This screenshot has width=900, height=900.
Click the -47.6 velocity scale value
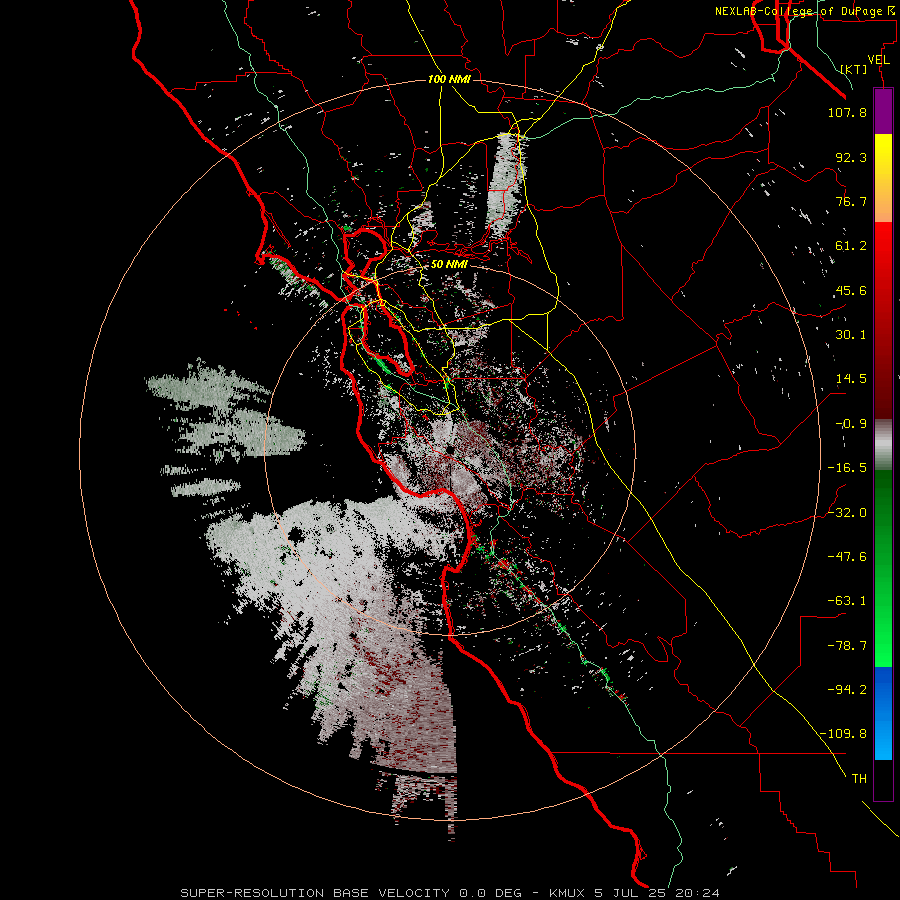[x=847, y=556]
